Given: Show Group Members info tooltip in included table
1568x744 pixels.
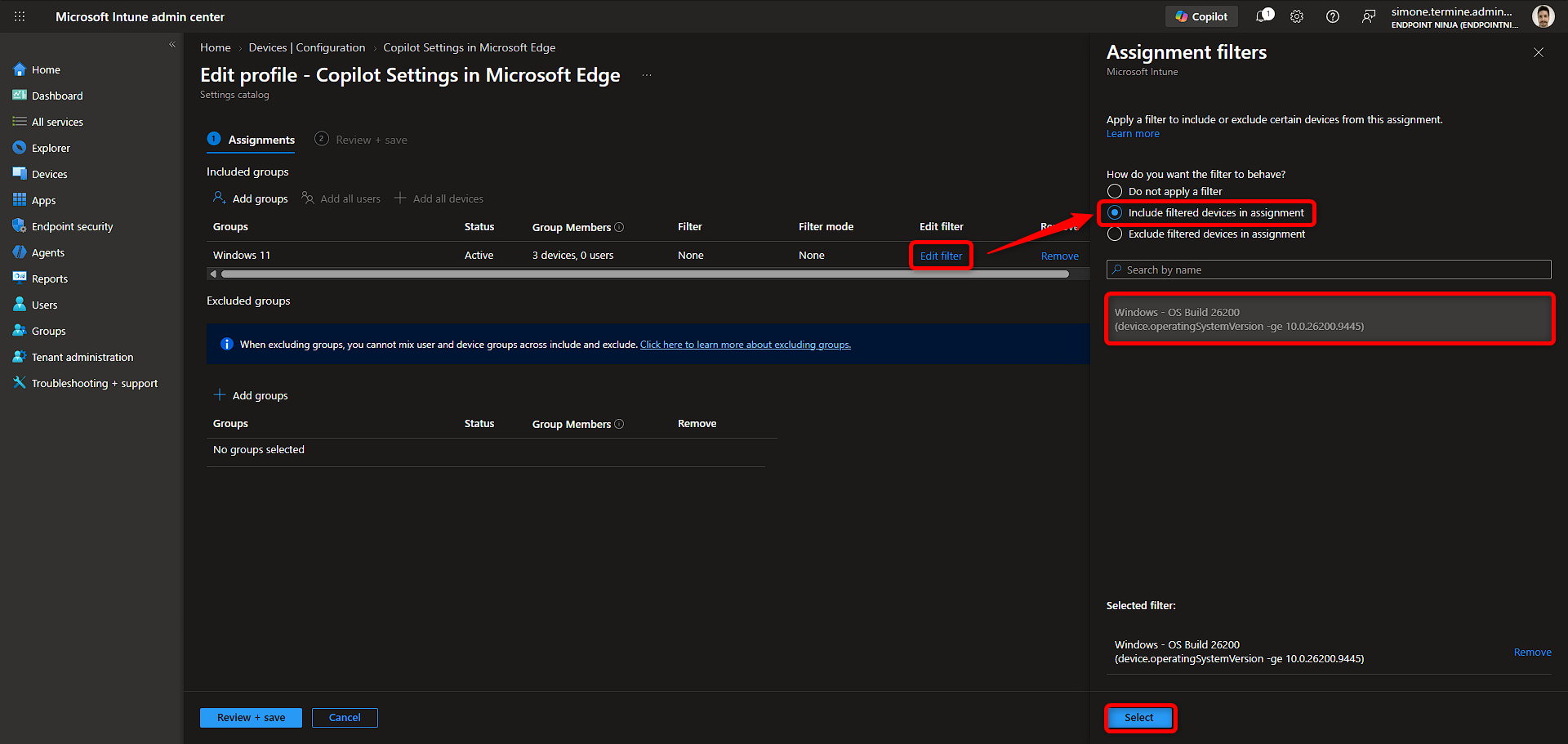Looking at the screenshot, I should (x=619, y=227).
